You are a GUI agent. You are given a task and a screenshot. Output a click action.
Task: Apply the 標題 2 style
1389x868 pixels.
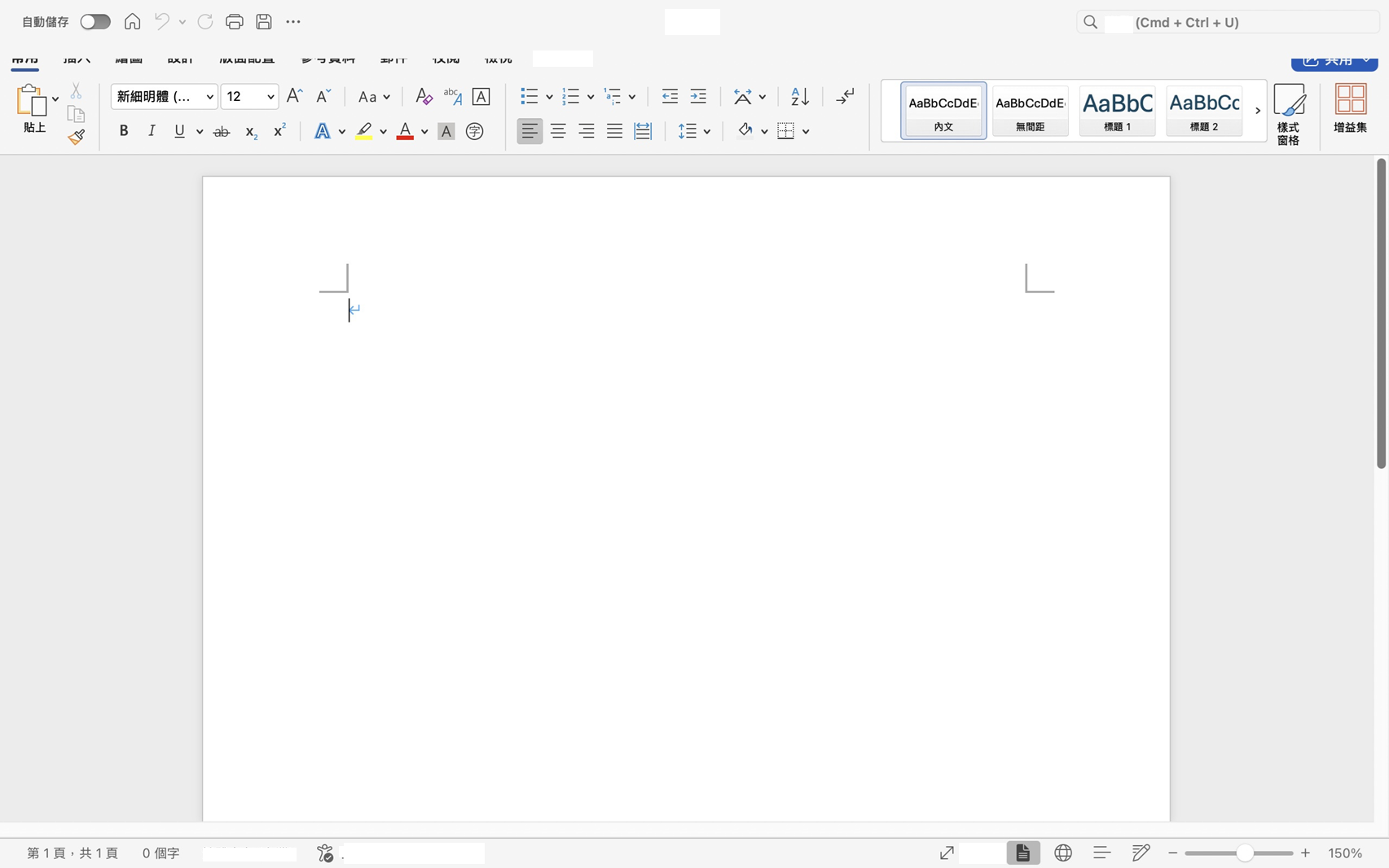coord(1204,111)
